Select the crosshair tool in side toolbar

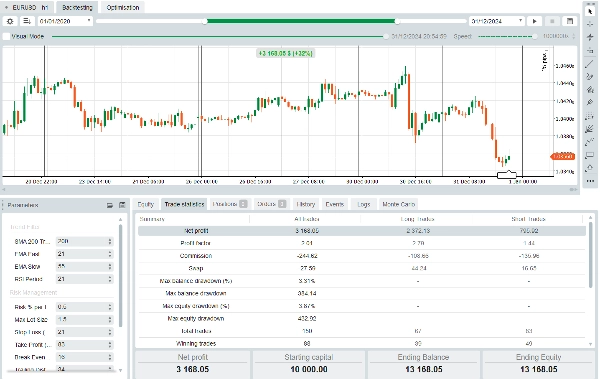[x=590, y=24]
